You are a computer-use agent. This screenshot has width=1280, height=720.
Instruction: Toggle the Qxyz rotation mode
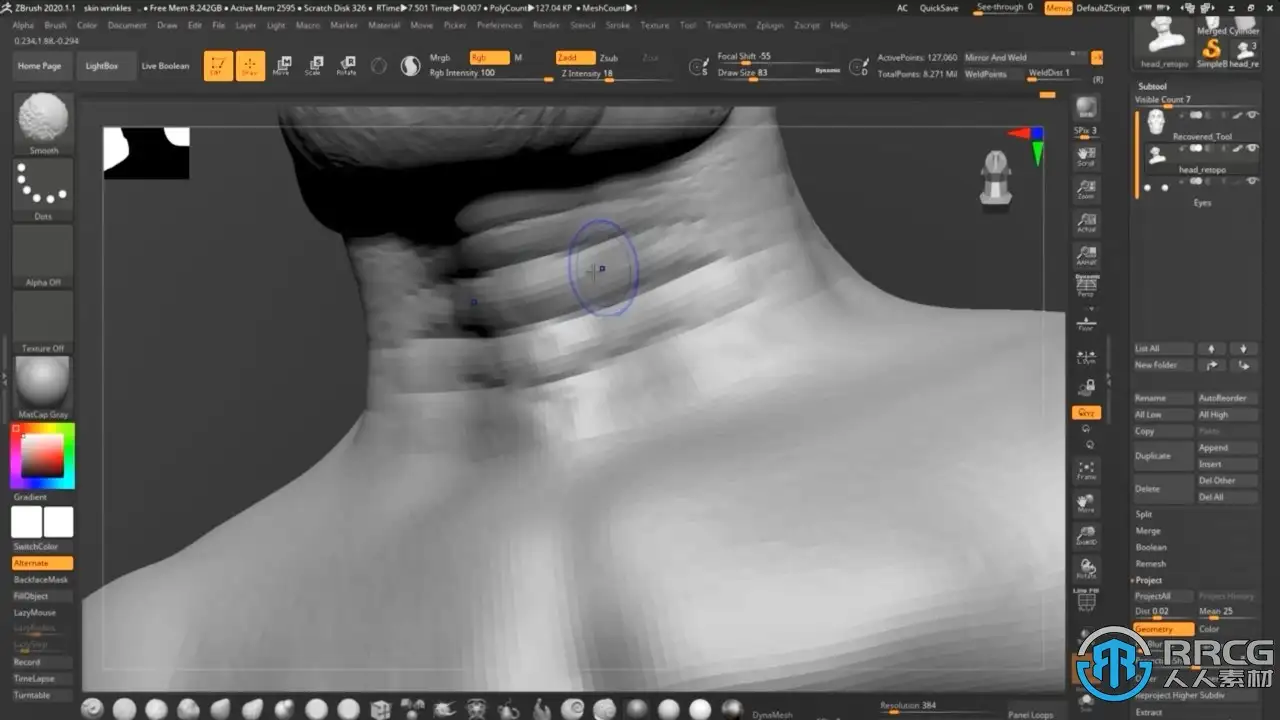coord(1086,412)
